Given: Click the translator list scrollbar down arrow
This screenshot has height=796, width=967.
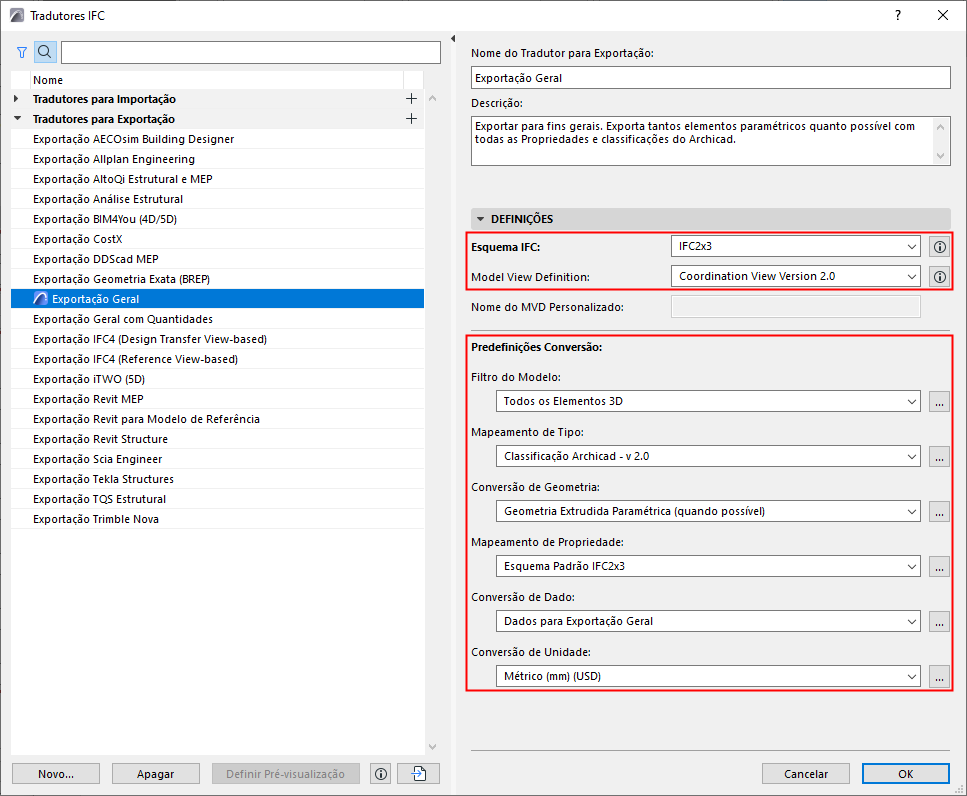Looking at the screenshot, I should (x=432, y=747).
